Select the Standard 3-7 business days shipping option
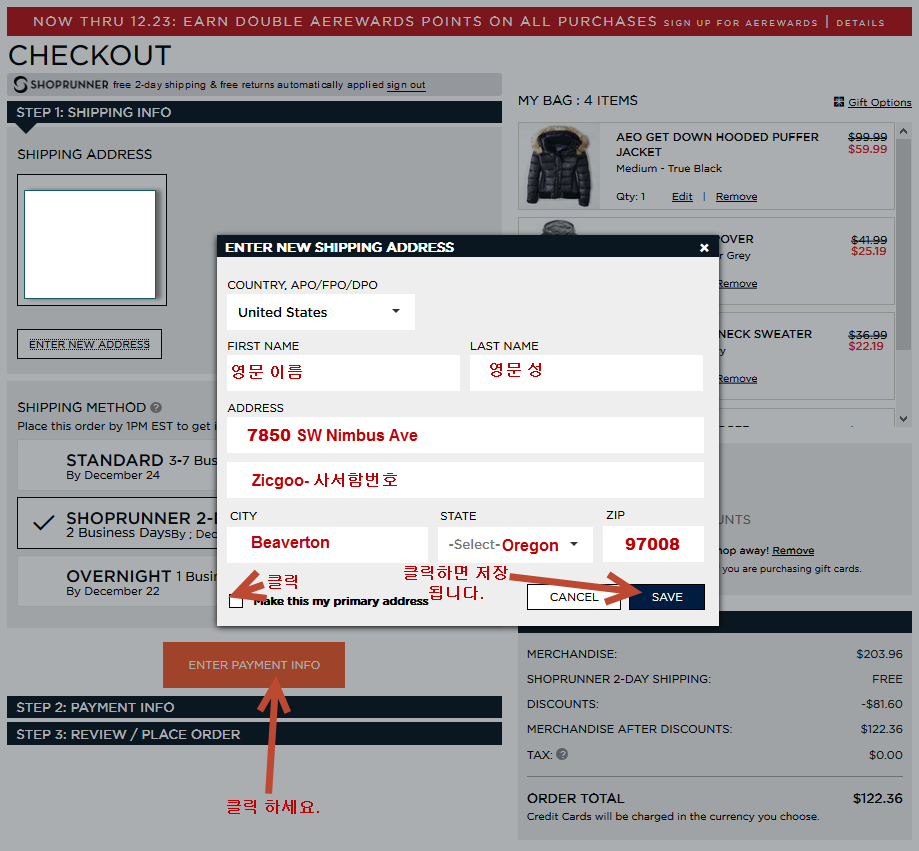 click(x=117, y=466)
